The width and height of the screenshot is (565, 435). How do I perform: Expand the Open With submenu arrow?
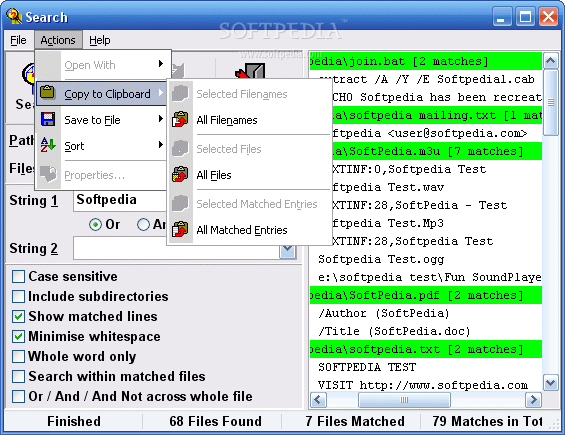pos(161,64)
